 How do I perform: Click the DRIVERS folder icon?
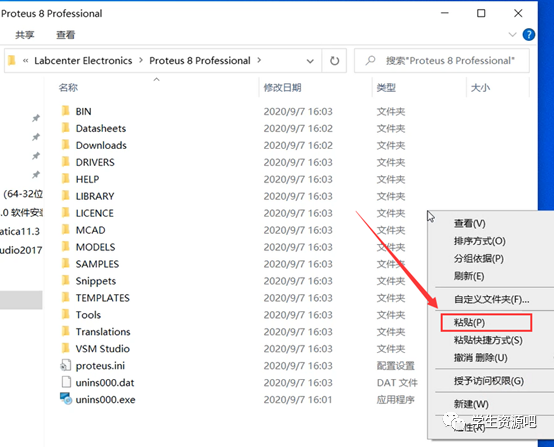[65, 162]
